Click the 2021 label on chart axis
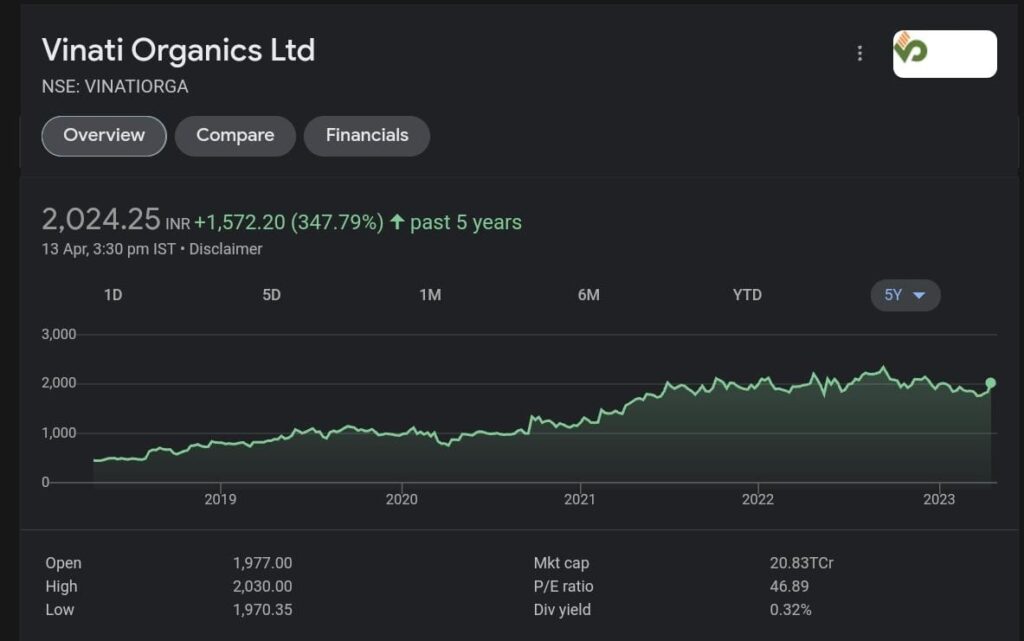1024x641 pixels. tap(580, 499)
